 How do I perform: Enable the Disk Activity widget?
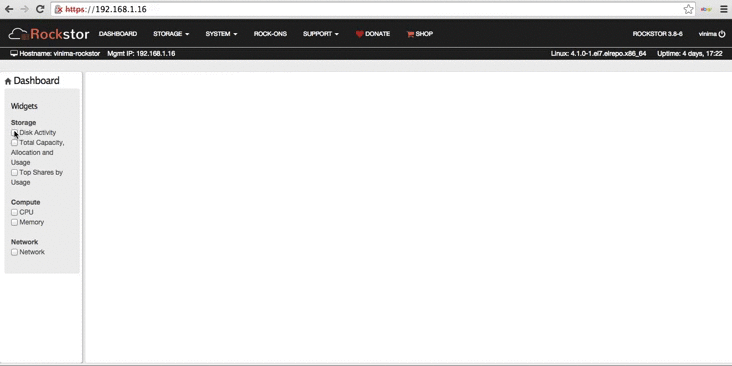point(14,133)
